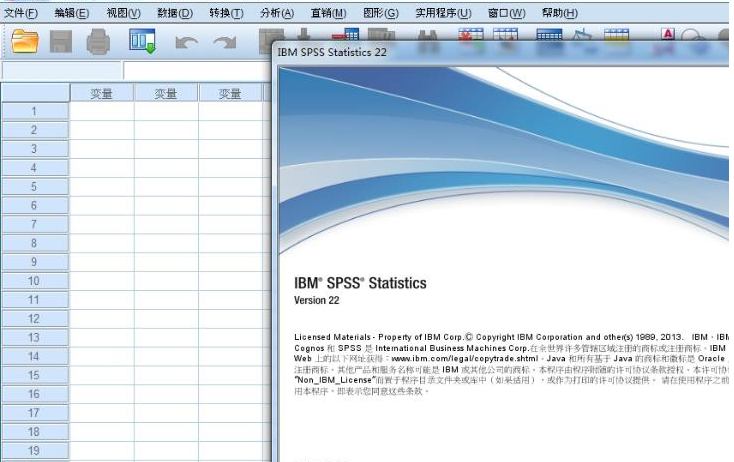Open the 窗口(W) menu
Screen dimensions: 734x462
(506, 13)
